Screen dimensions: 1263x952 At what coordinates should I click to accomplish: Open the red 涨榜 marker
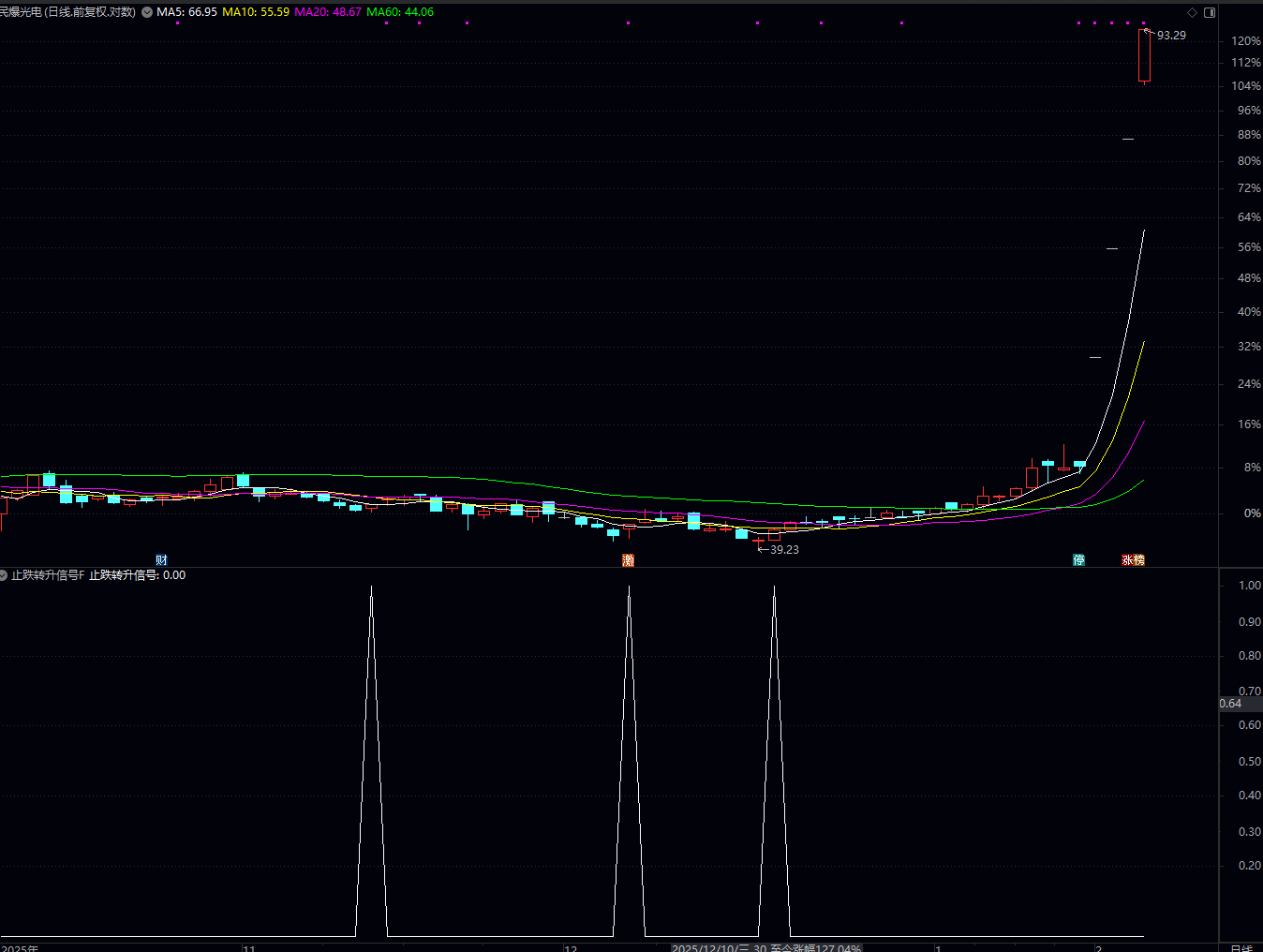1134,560
